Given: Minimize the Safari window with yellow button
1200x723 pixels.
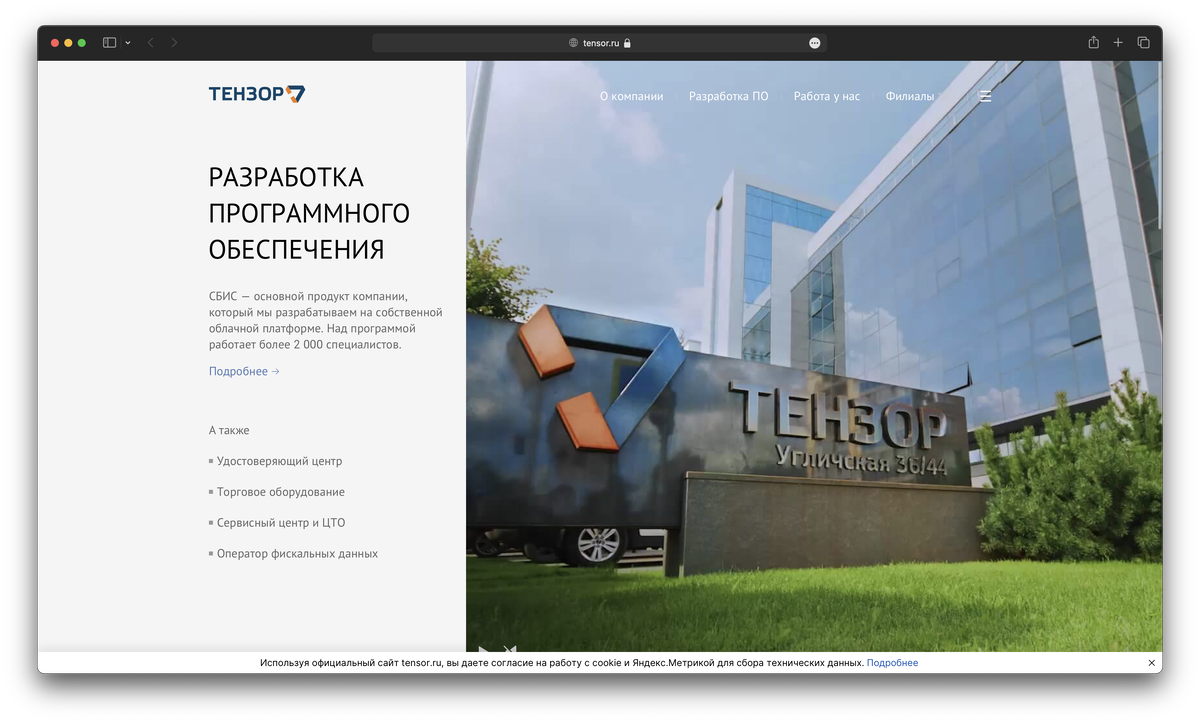Looking at the screenshot, I should click(x=68, y=43).
